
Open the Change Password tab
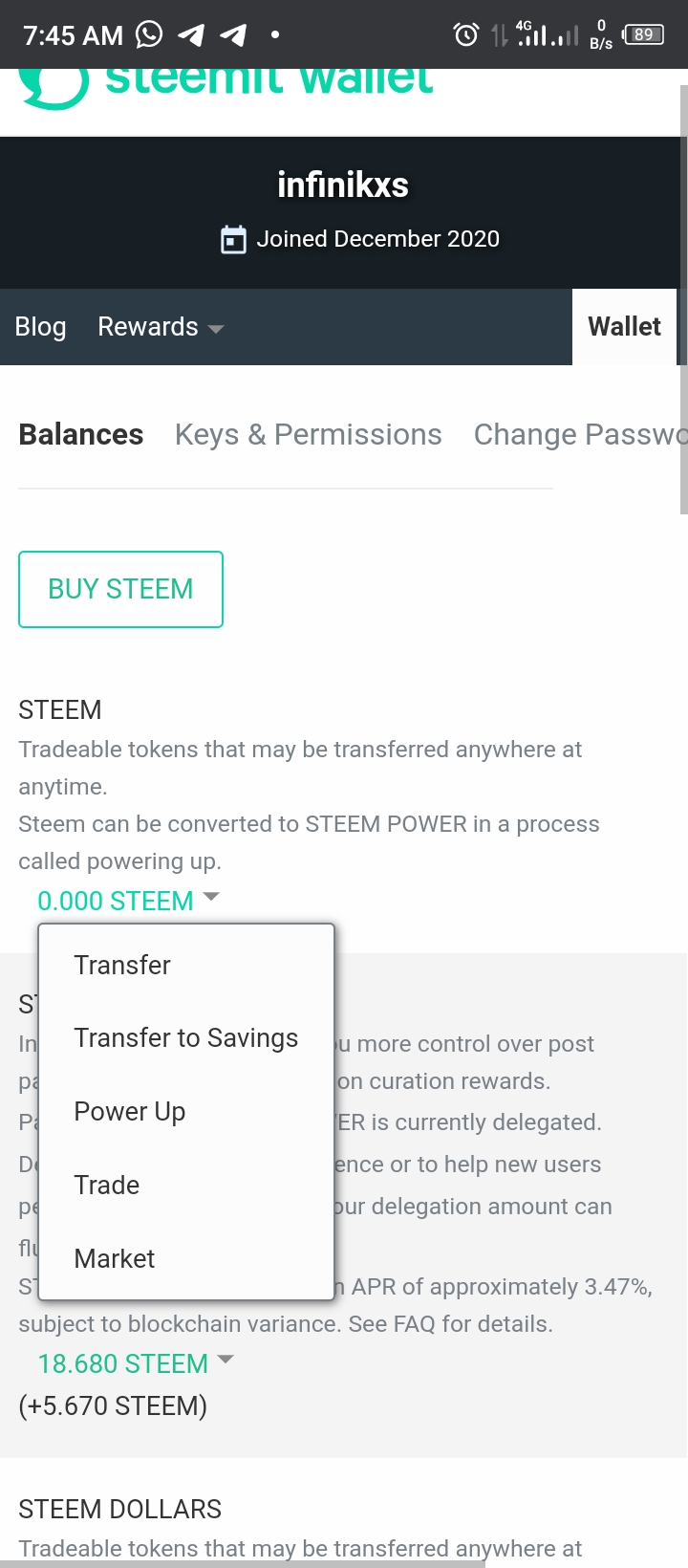pos(581,434)
